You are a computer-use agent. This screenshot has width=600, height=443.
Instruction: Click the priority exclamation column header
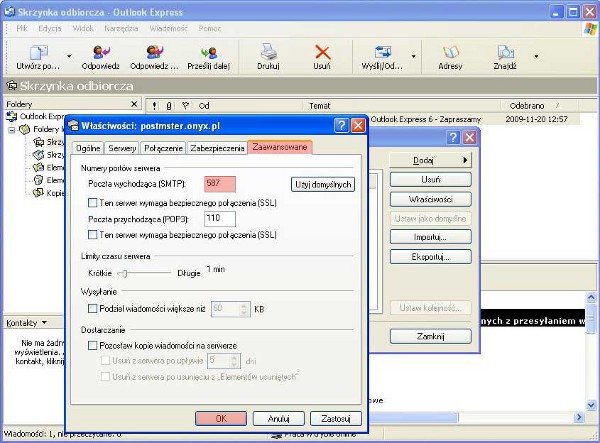pyautogui.click(x=154, y=106)
